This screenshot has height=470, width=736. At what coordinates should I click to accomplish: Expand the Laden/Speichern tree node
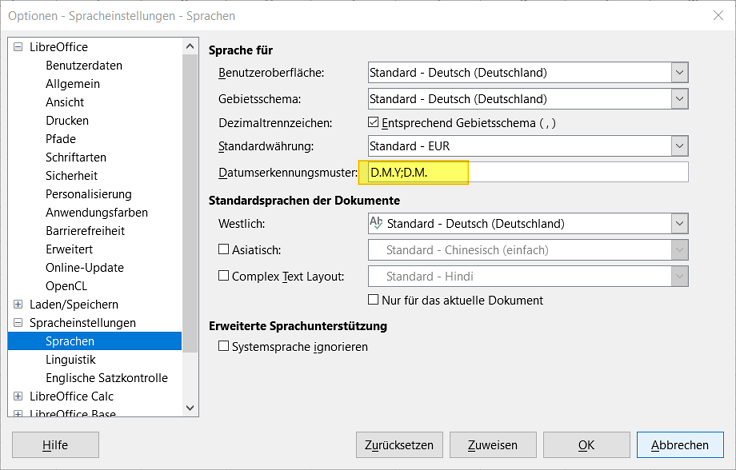(x=18, y=304)
